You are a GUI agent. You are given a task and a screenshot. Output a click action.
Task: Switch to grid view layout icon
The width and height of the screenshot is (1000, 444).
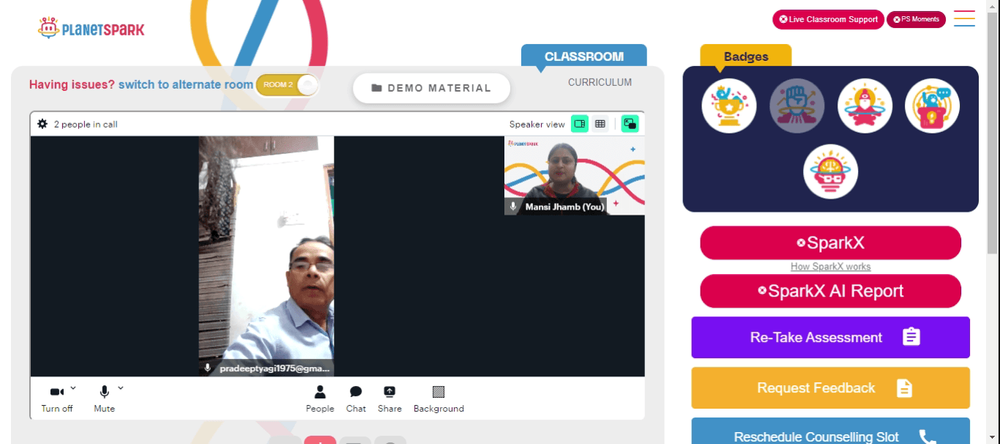[599, 124]
